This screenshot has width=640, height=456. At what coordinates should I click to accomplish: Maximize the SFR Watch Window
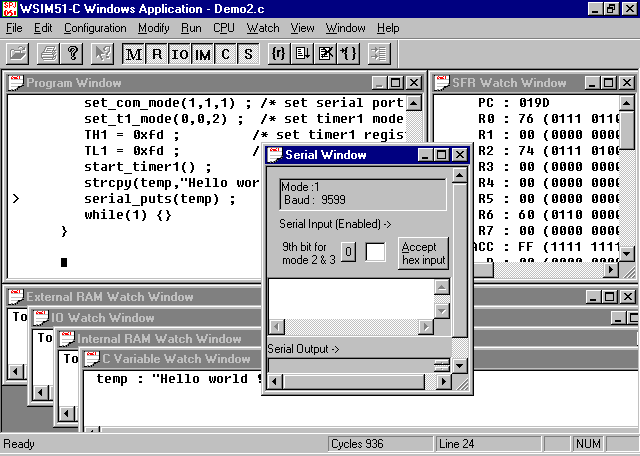(x=608, y=83)
